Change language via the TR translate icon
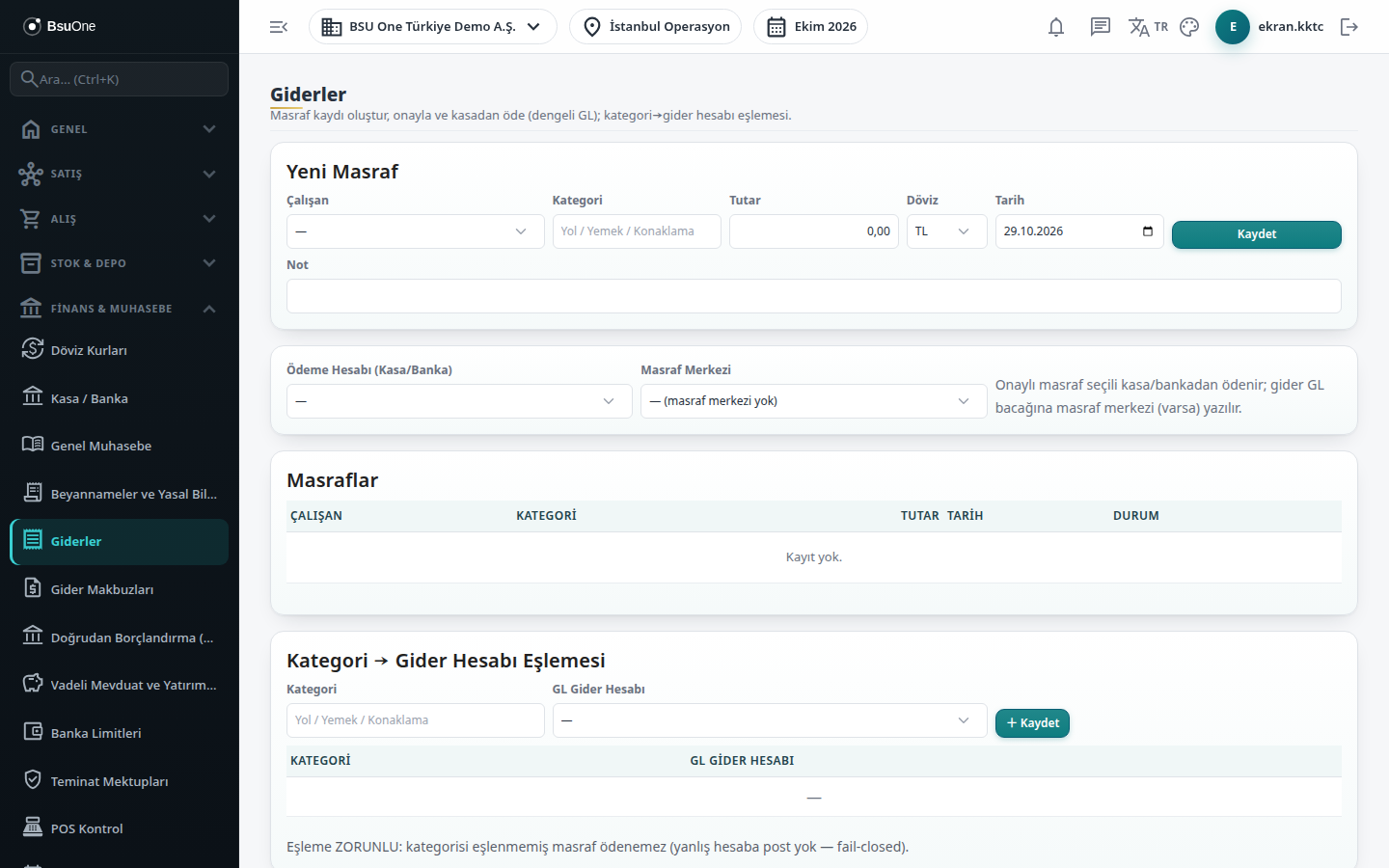 click(1148, 27)
